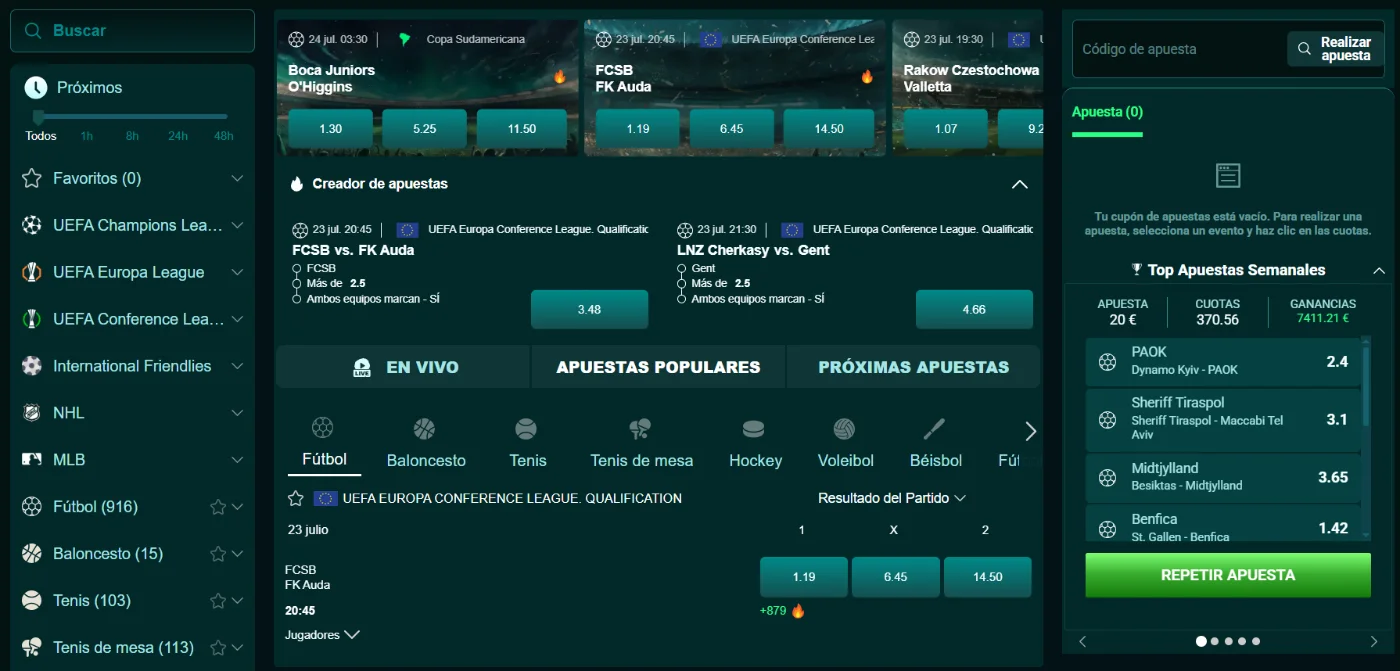1400x671 pixels.
Task: Click the Creador de apuestas flame icon
Action: click(297, 184)
